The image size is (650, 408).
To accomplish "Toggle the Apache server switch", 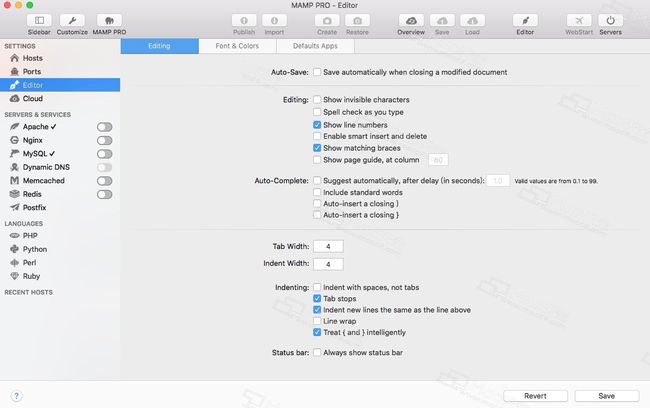I will [104, 127].
